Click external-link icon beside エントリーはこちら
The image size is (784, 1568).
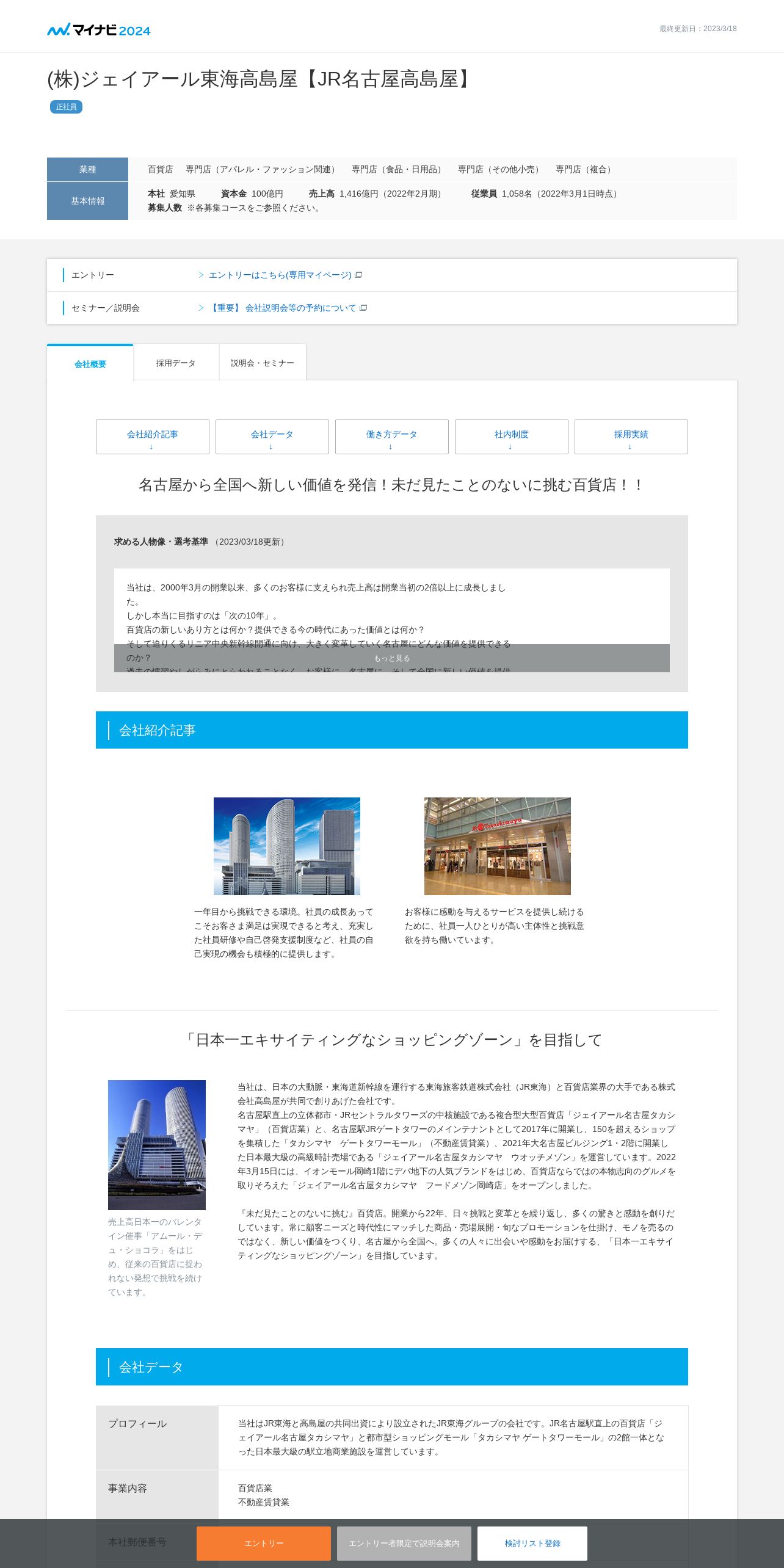(x=359, y=275)
